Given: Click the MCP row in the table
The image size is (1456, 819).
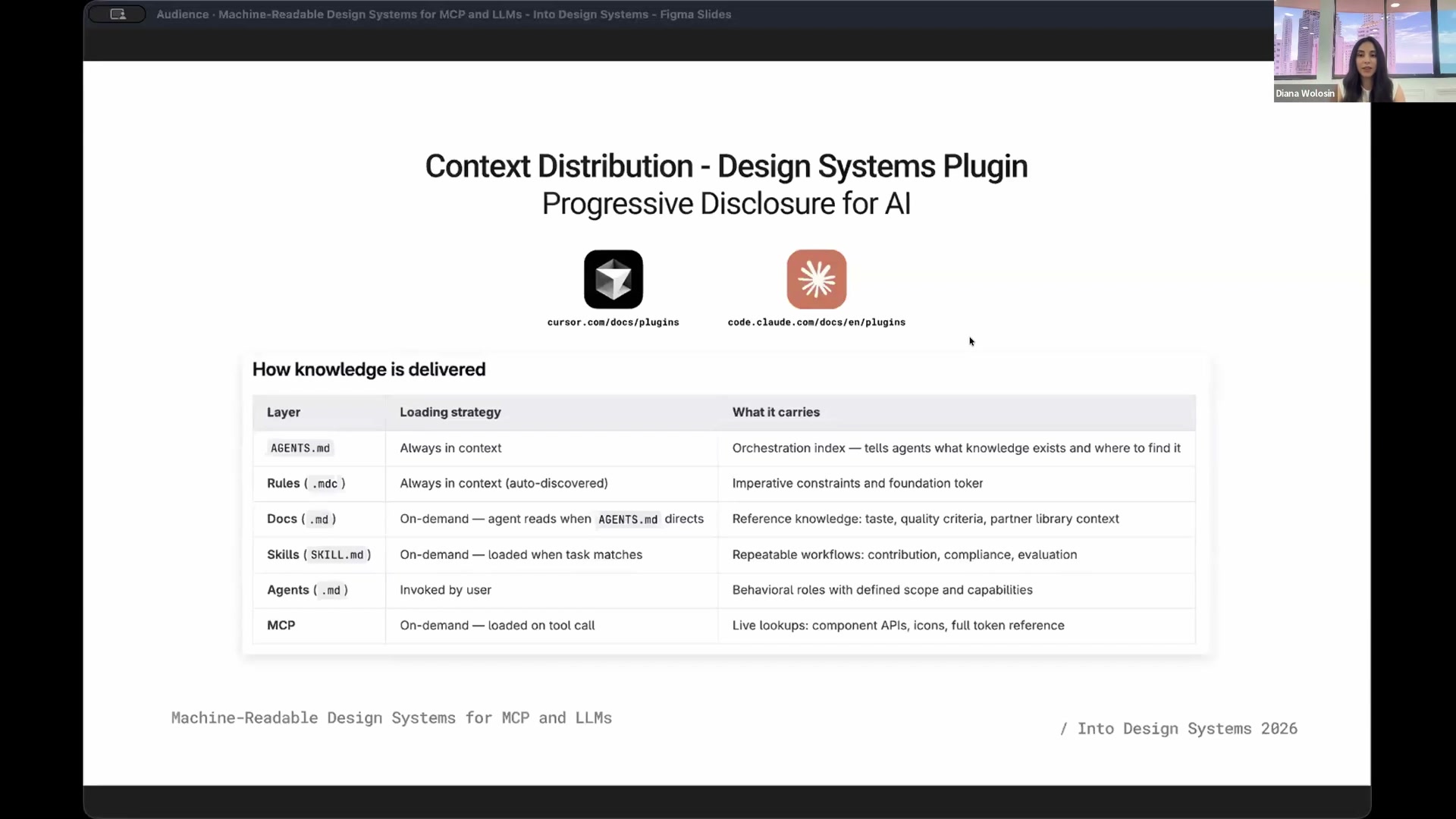Looking at the screenshot, I should click(x=281, y=625).
